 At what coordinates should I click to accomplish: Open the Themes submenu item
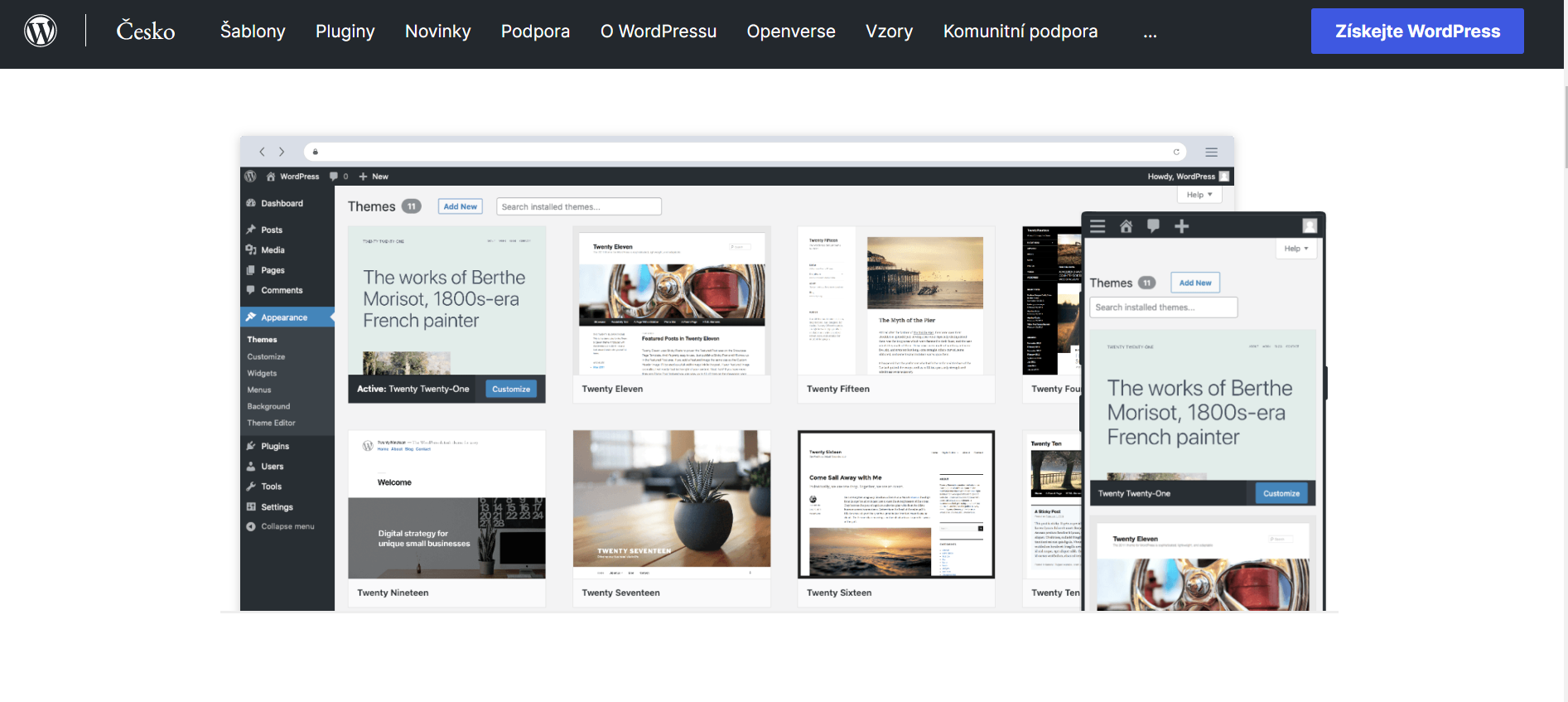262,340
